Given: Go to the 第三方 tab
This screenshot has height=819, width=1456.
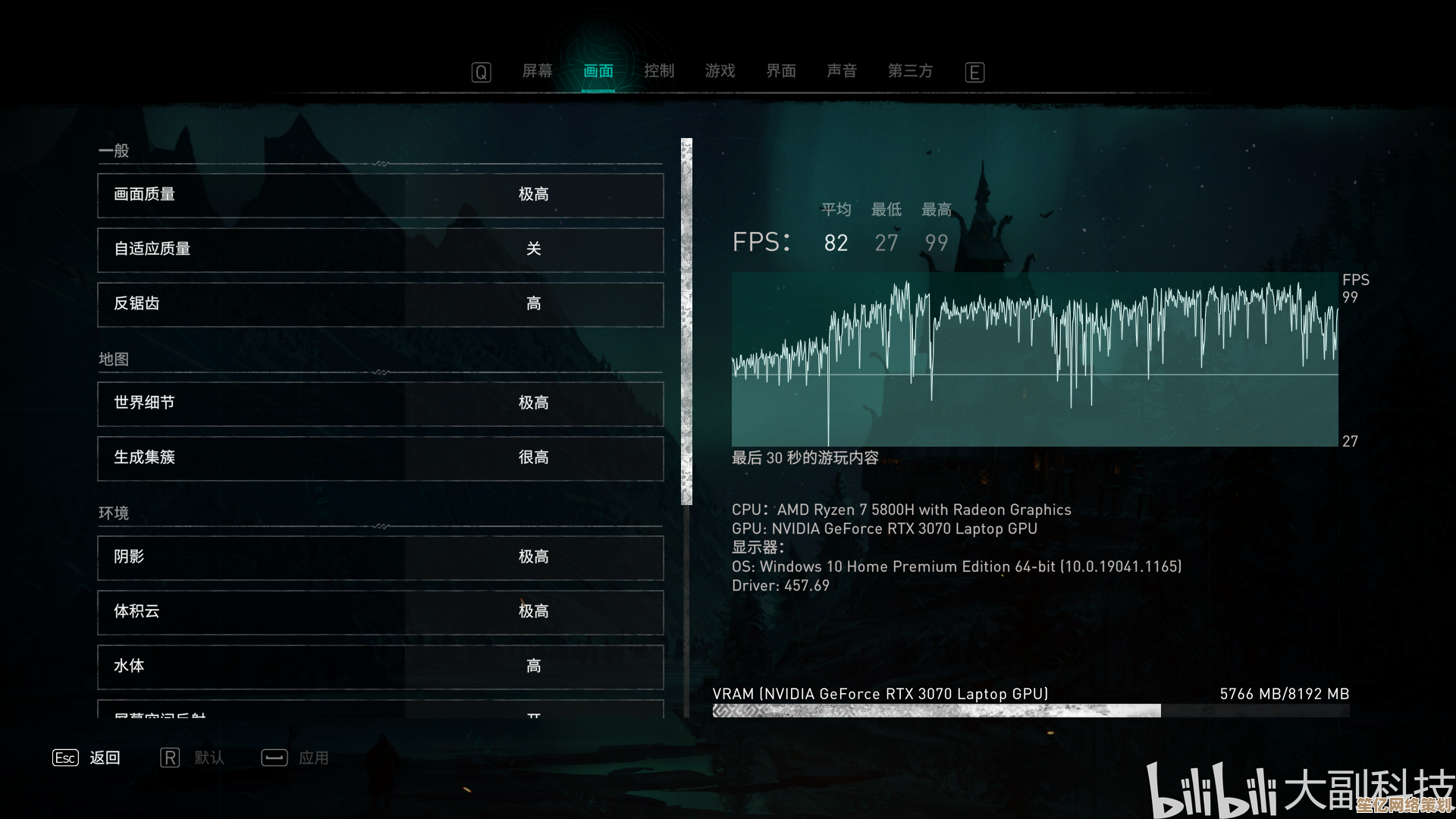Looking at the screenshot, I should [910, 71].
